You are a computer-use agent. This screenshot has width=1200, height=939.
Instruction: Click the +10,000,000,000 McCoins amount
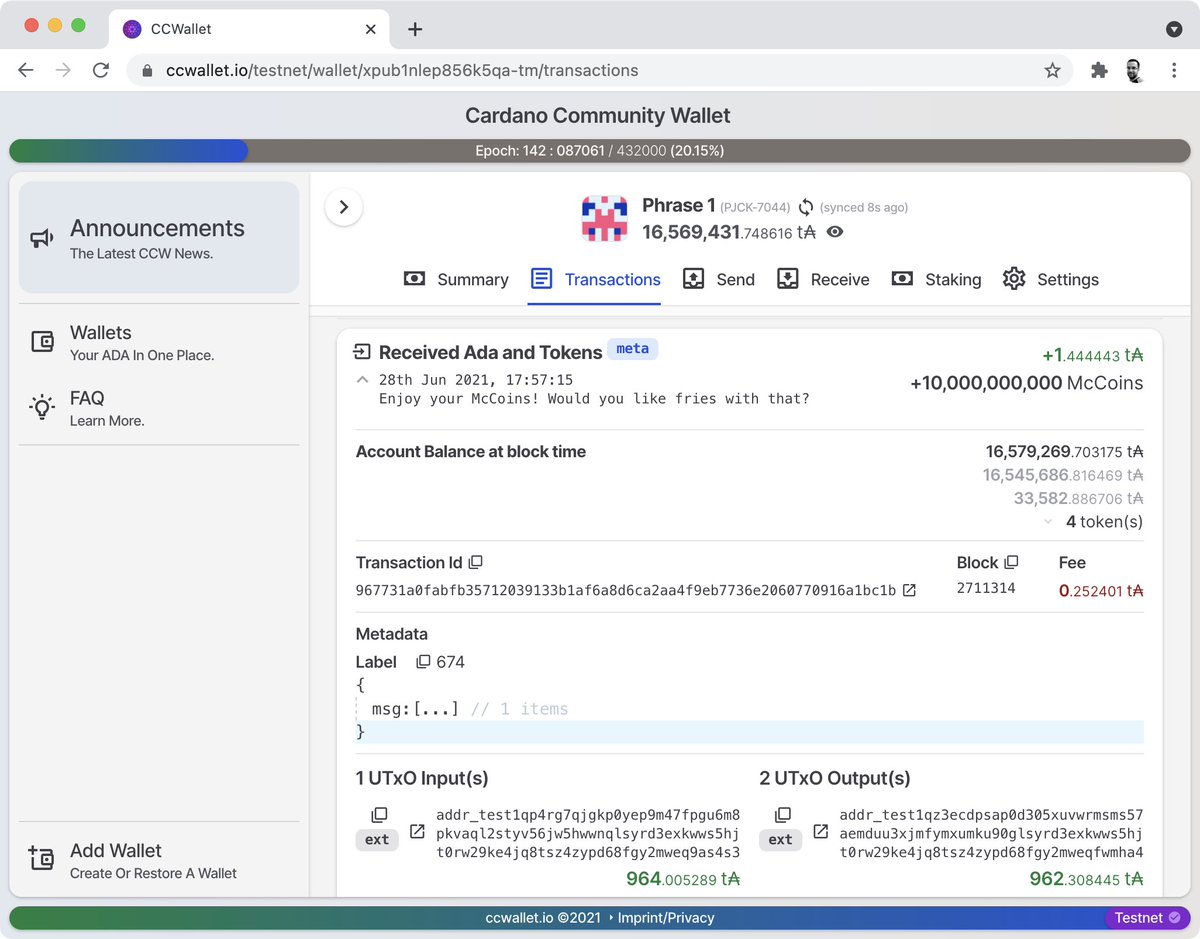pyautogui.click(x=1027, y=383)
